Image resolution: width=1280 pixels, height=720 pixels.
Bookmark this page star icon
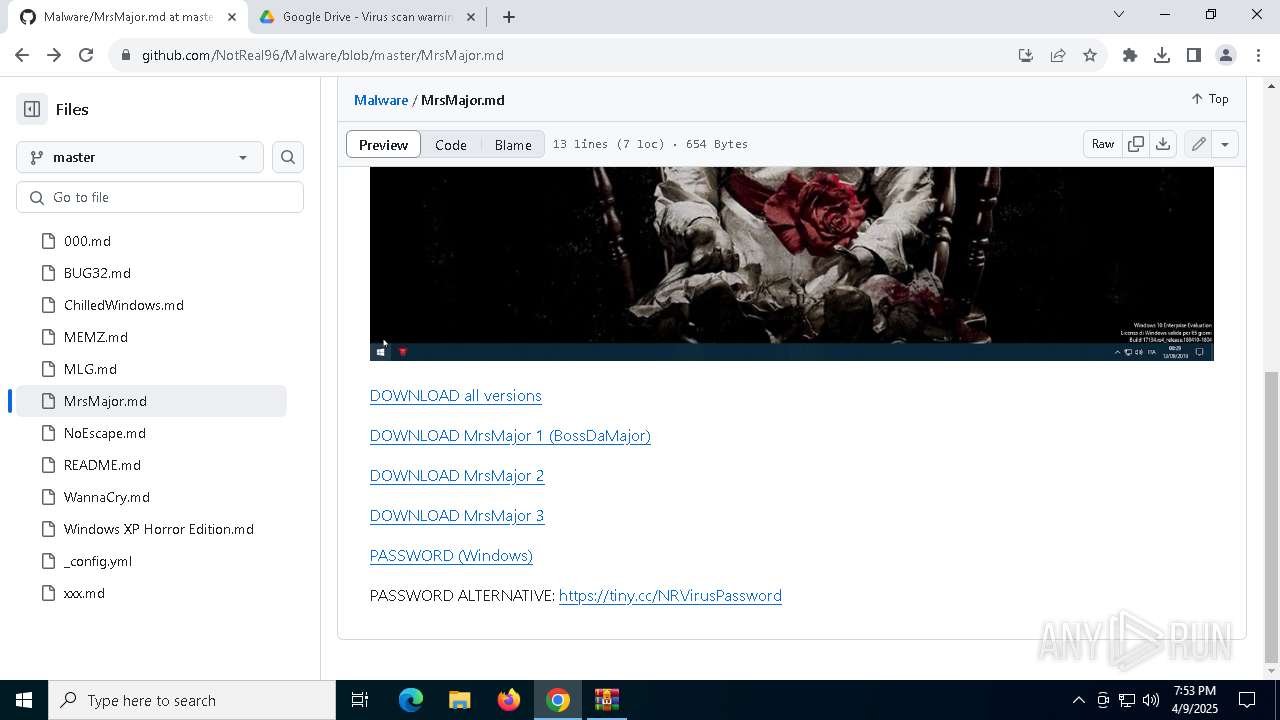click(x=1090, y=55)
